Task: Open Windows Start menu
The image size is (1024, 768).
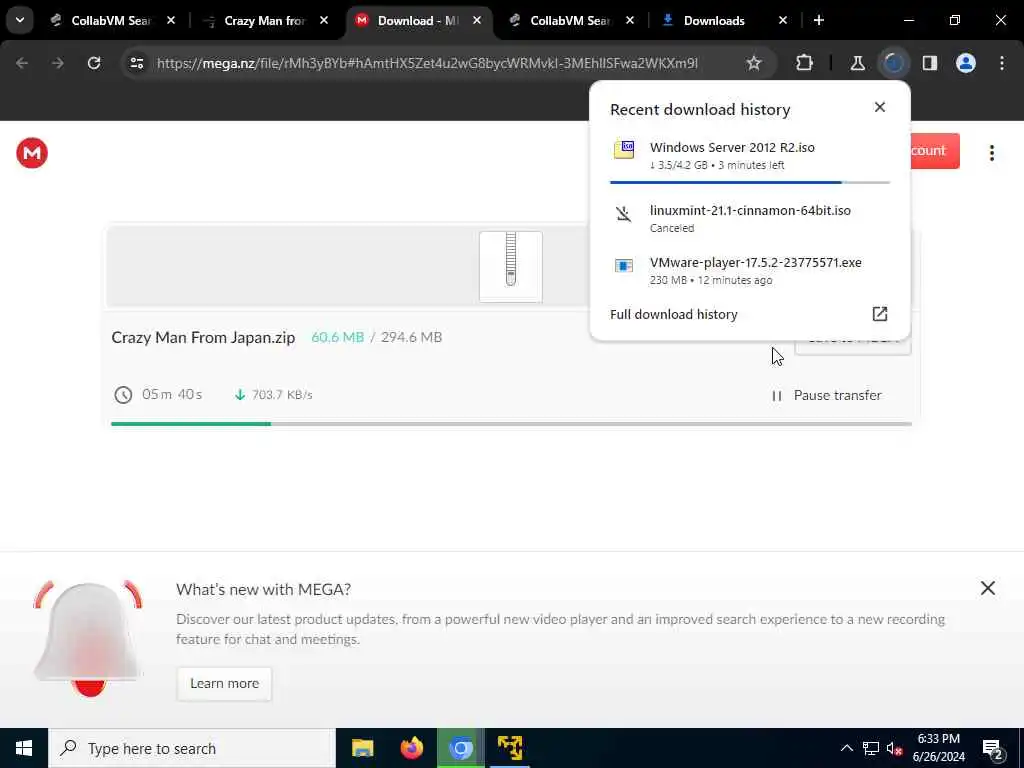Action: coord(24,748)
